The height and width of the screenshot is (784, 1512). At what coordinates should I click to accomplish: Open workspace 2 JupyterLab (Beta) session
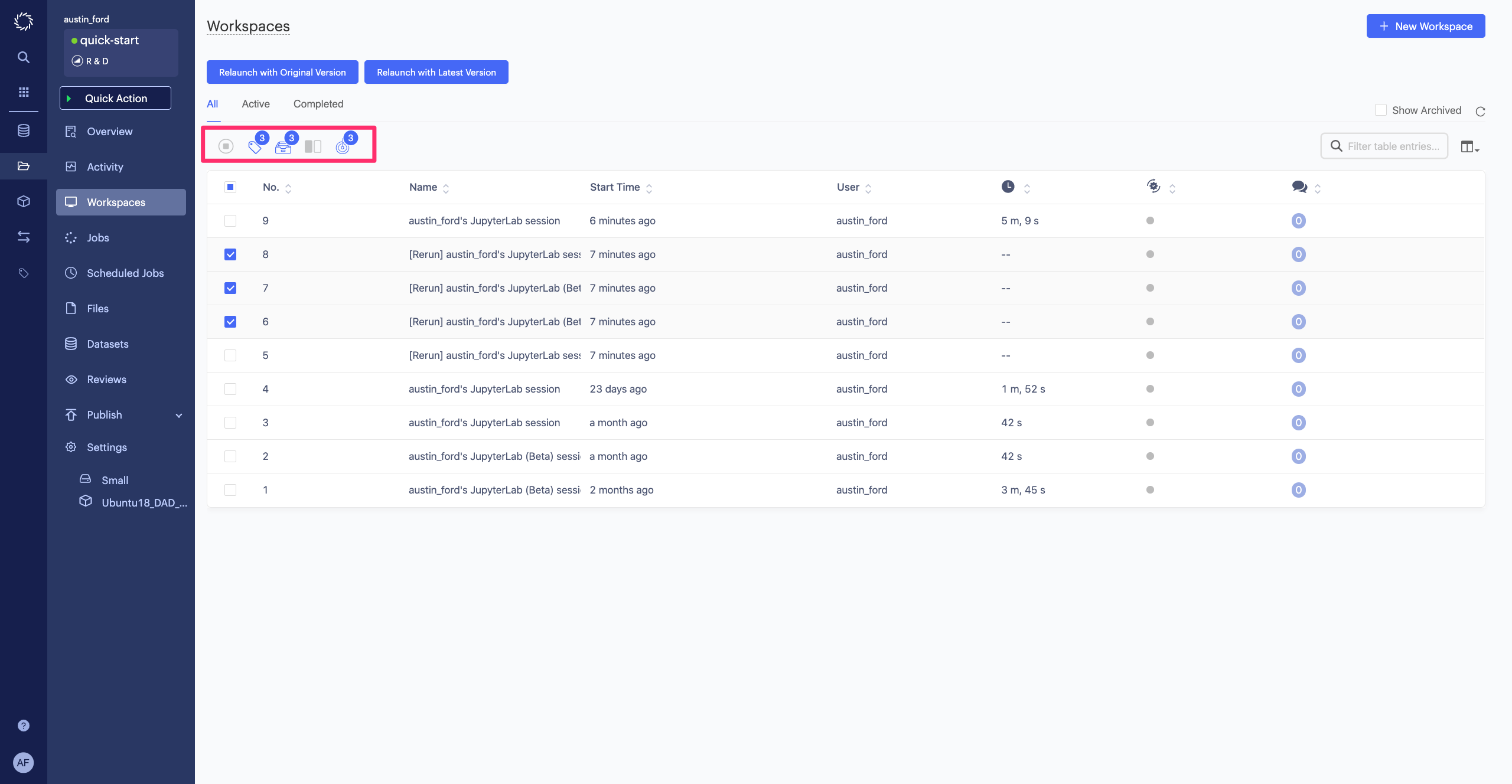494,456
